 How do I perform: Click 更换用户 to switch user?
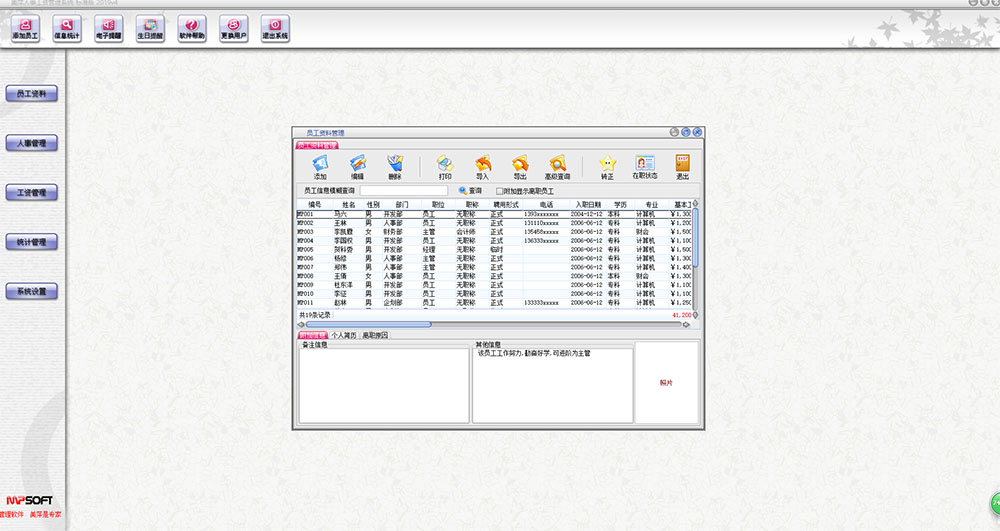click(232, 28)
